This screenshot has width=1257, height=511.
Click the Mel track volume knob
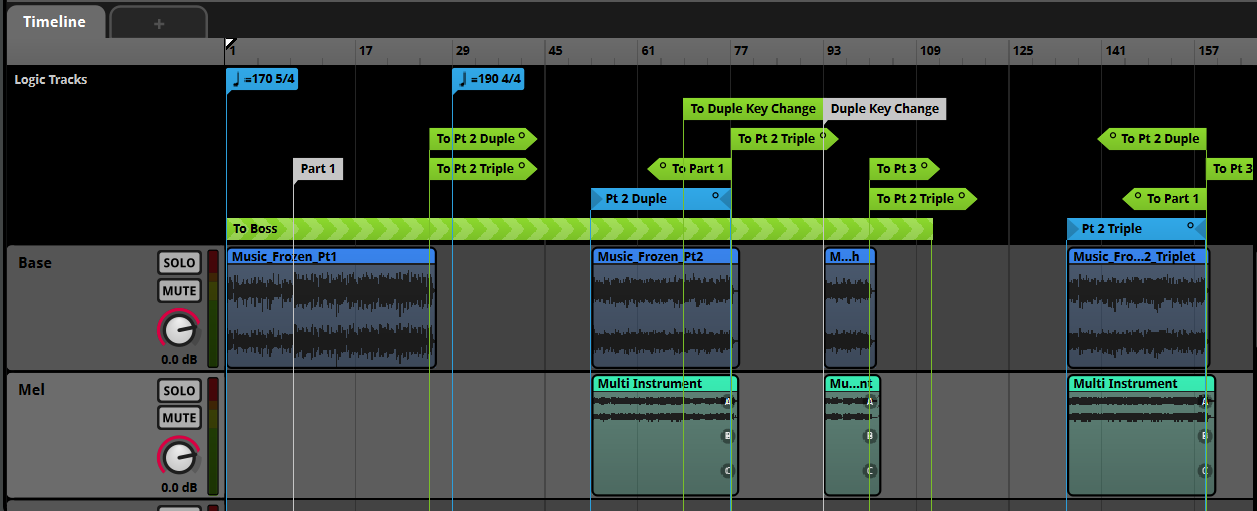(178, 457)
